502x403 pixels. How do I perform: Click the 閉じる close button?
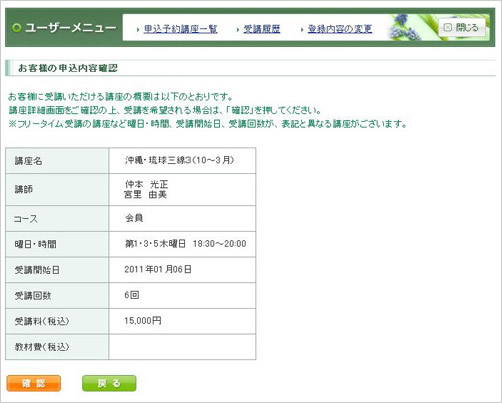[462, 28]
